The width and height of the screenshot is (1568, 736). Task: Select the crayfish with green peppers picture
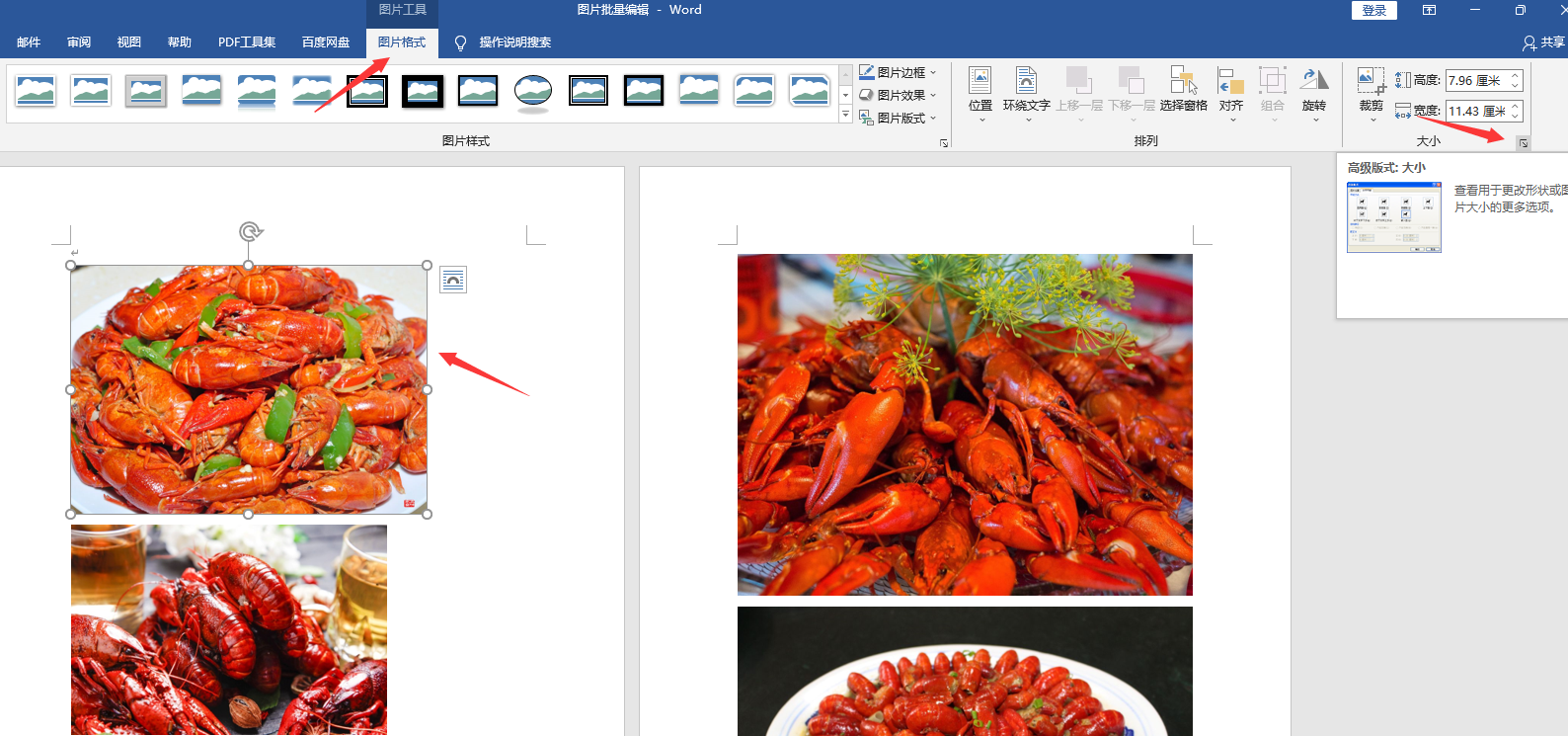[249, 389]
